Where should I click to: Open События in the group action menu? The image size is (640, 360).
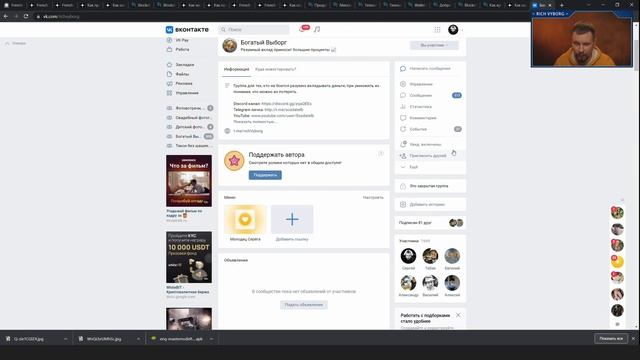pyautogui.click(x=430, y=129)
